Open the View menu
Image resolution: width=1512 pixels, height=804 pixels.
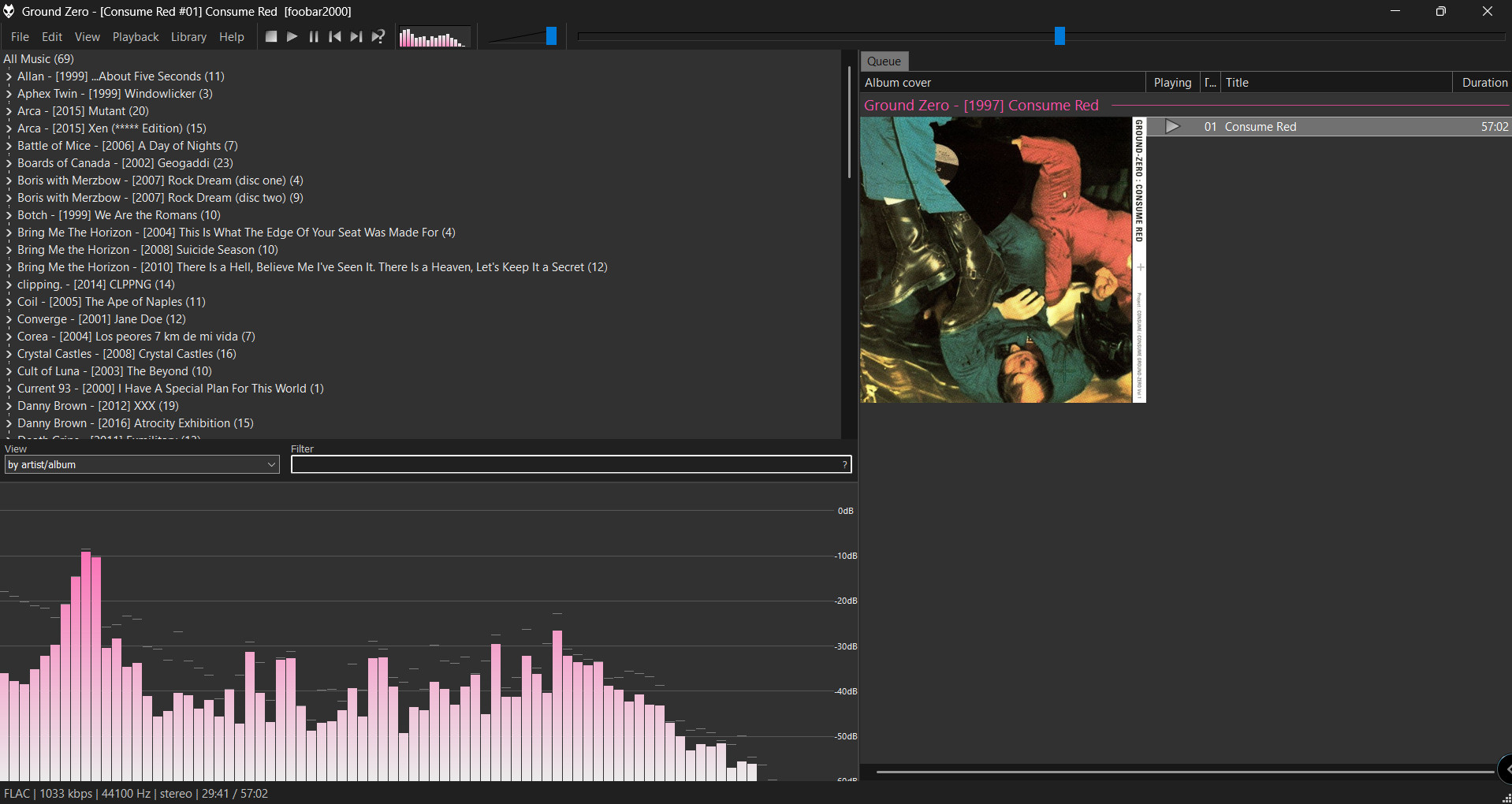[88, 37]
